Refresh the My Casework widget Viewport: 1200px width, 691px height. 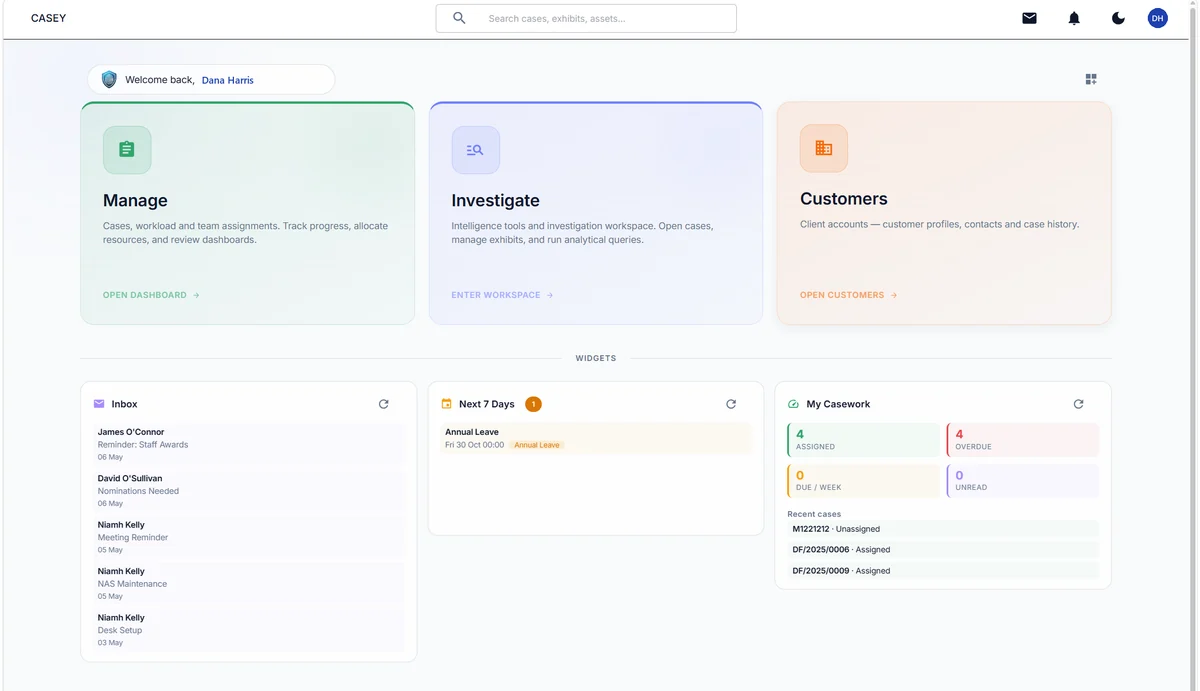[1078, 404]
